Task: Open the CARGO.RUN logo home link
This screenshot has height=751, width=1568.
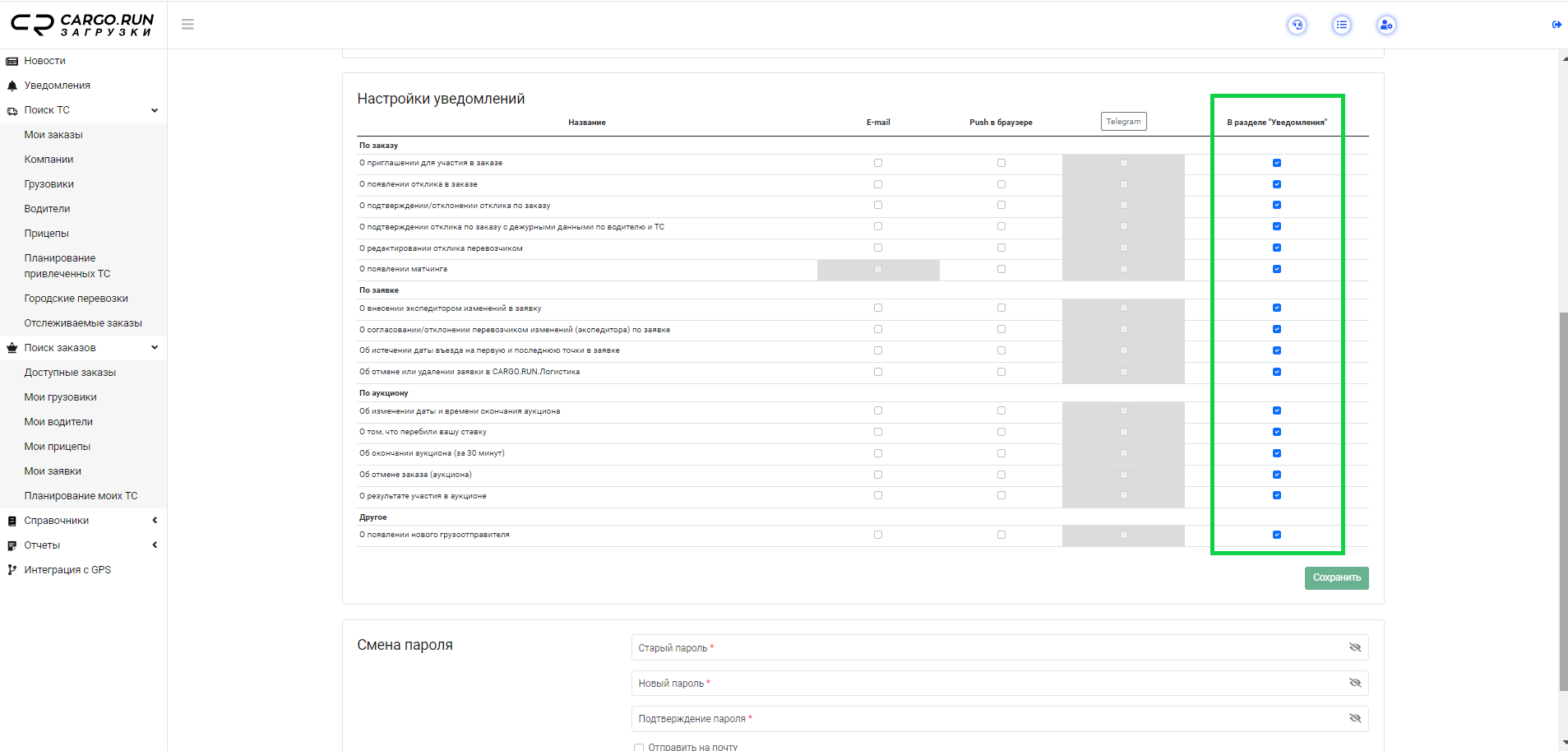Action: pos(82,25)
